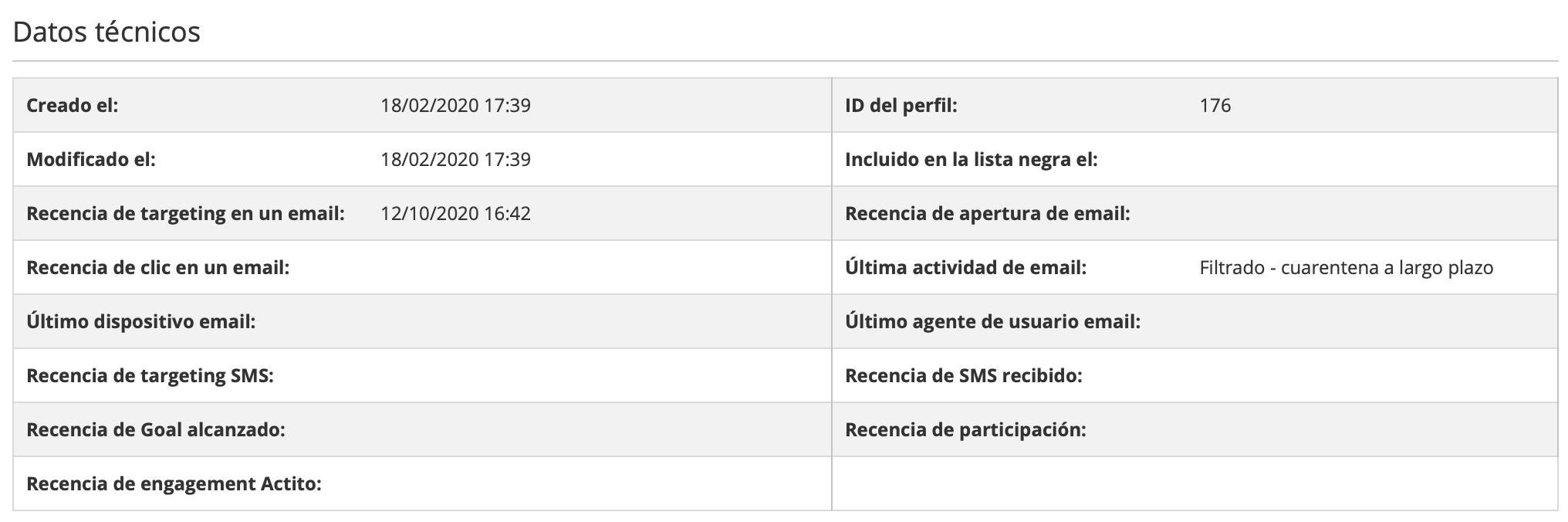This screenshot has height=522, width=1568.
Task: Select the "Recencia de SMS recibido:" label
Action: tap(964, 375)
